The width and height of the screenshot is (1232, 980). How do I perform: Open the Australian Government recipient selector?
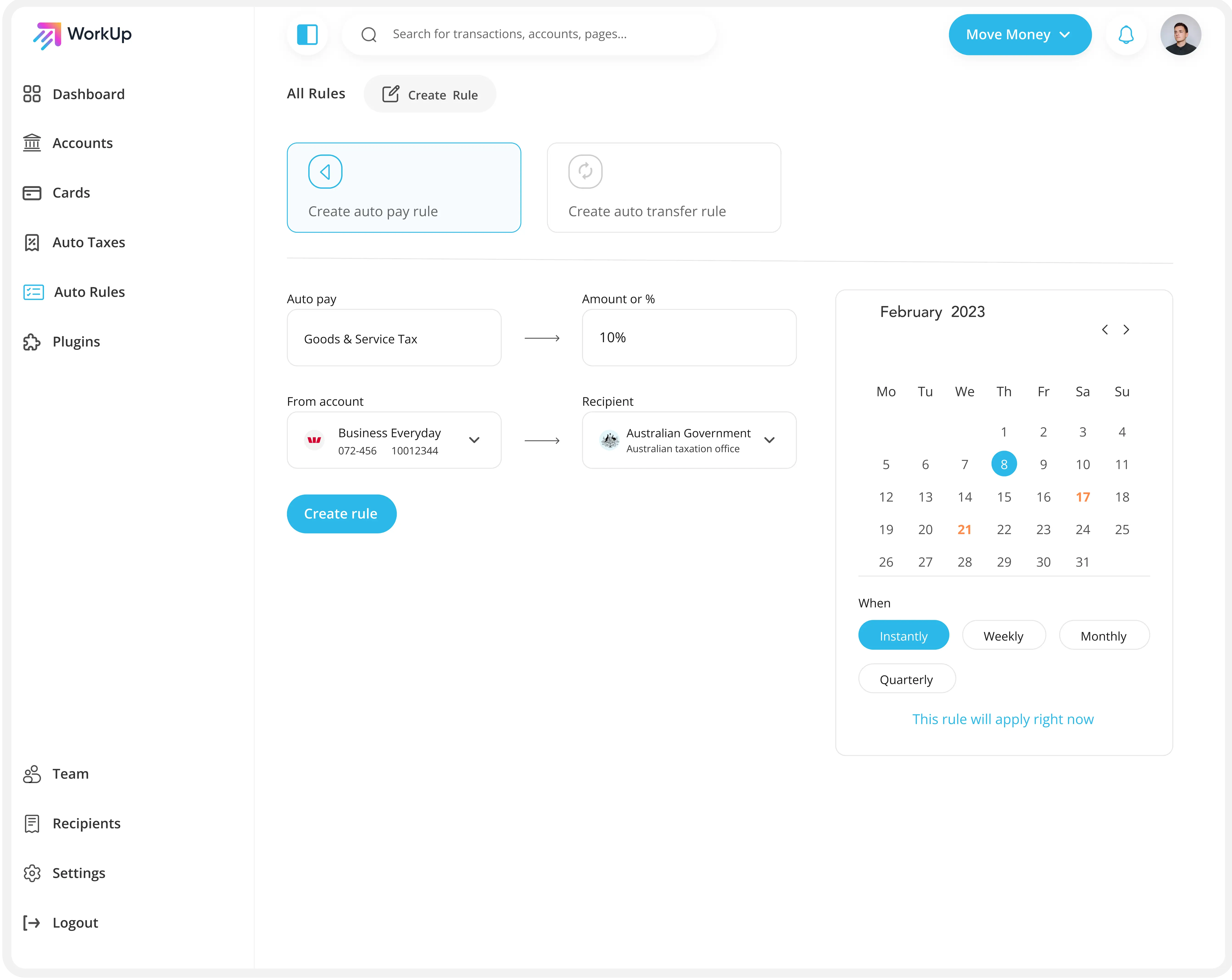[x=689, y=440]
